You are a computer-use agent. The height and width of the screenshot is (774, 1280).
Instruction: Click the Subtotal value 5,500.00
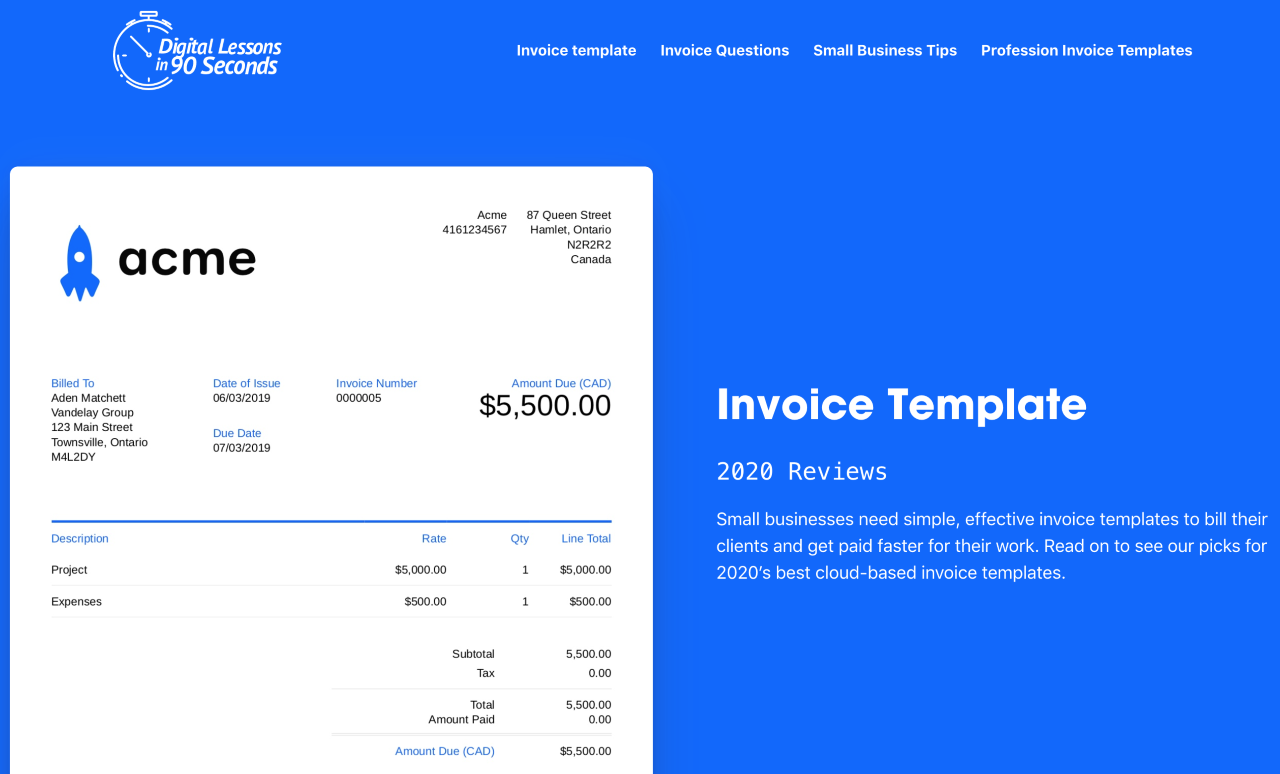tap(588, 654)
